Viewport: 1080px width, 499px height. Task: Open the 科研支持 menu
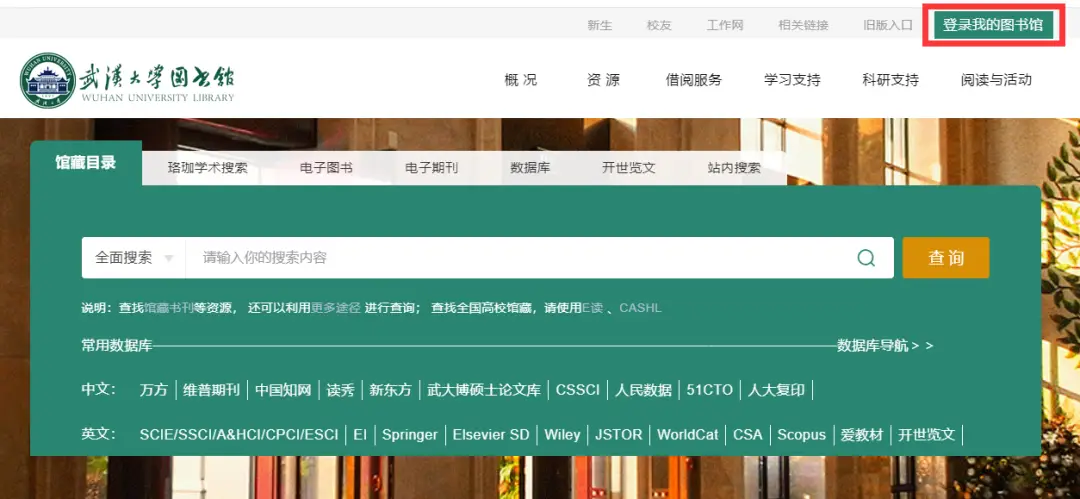(x=891, y=80)
